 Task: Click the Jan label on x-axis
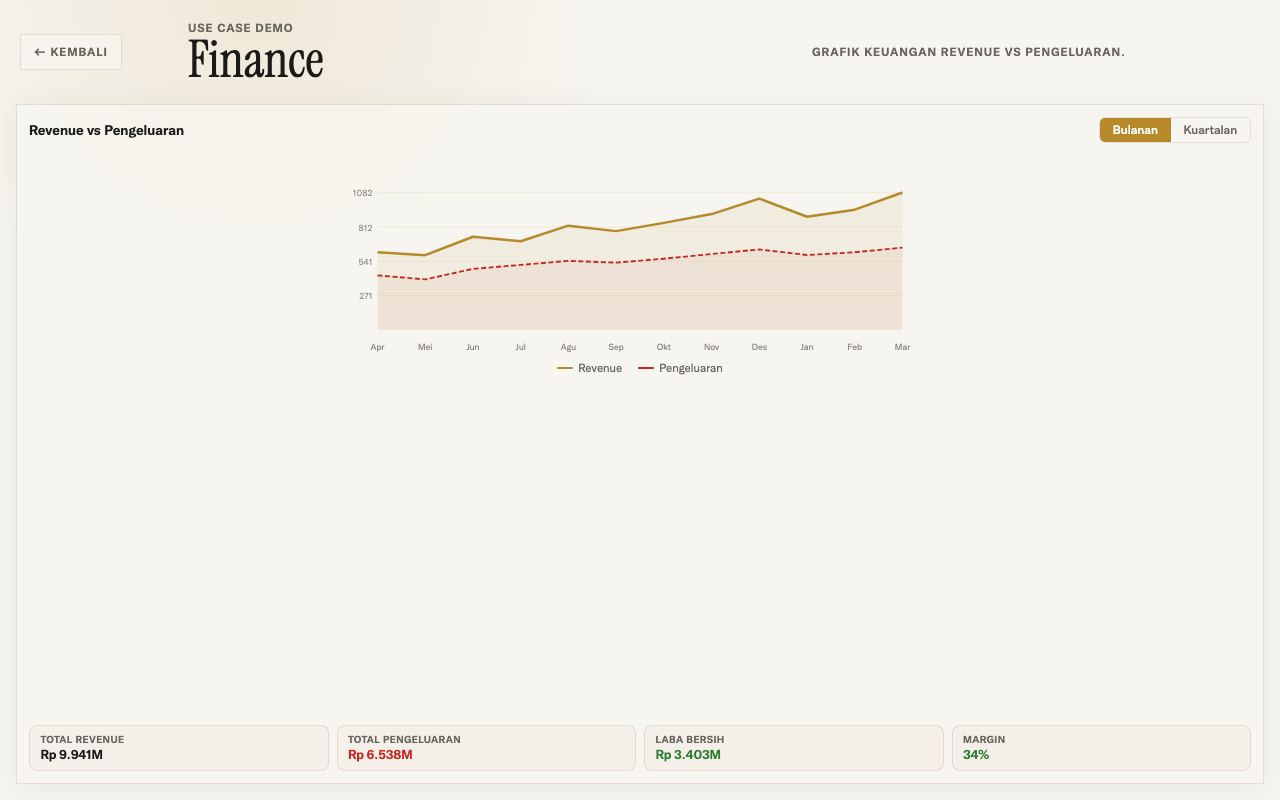coord(807,347)
